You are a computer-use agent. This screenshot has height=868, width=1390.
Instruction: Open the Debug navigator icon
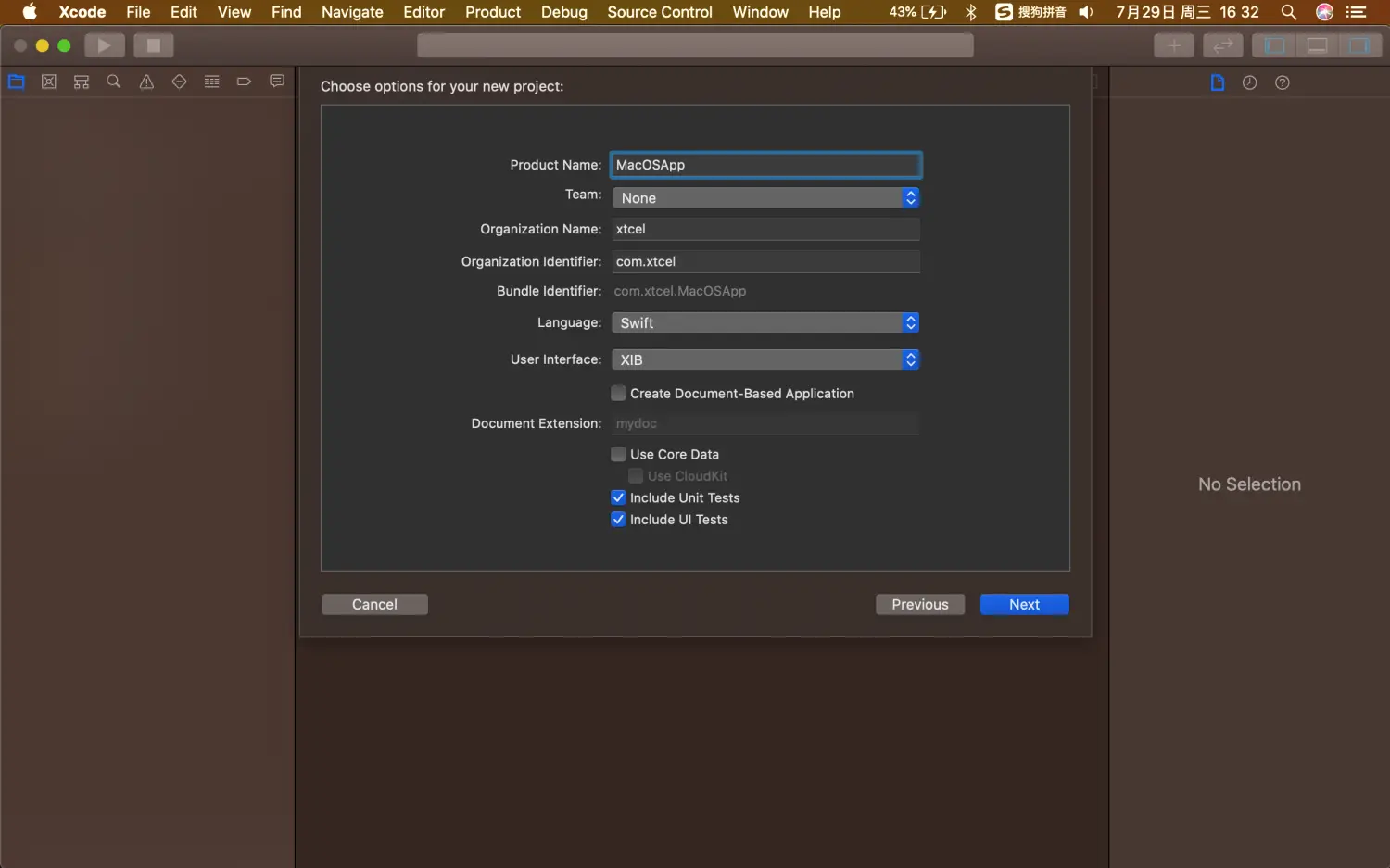click(212, 82)
